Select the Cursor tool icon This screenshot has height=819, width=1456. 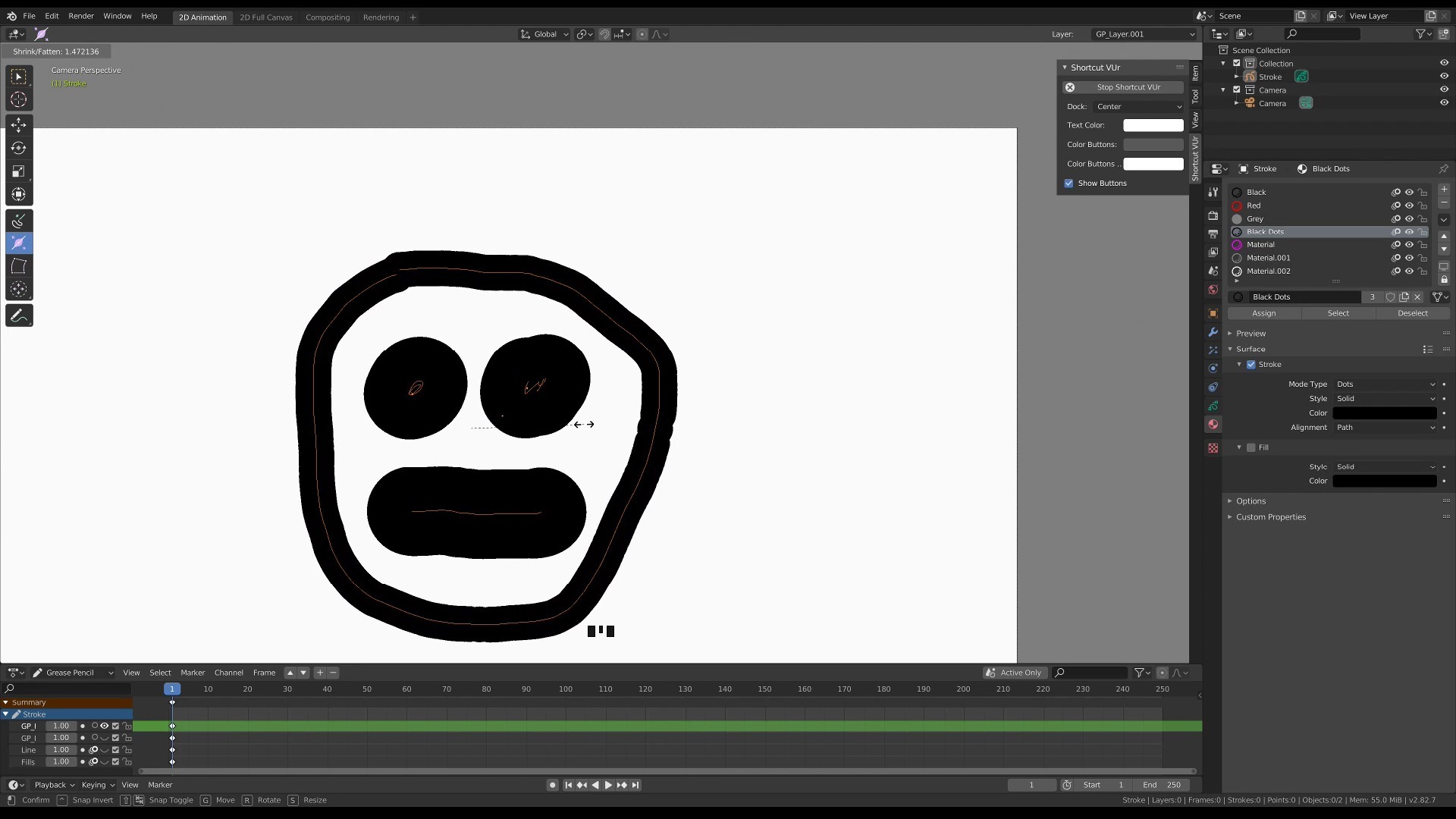(19, 99)
